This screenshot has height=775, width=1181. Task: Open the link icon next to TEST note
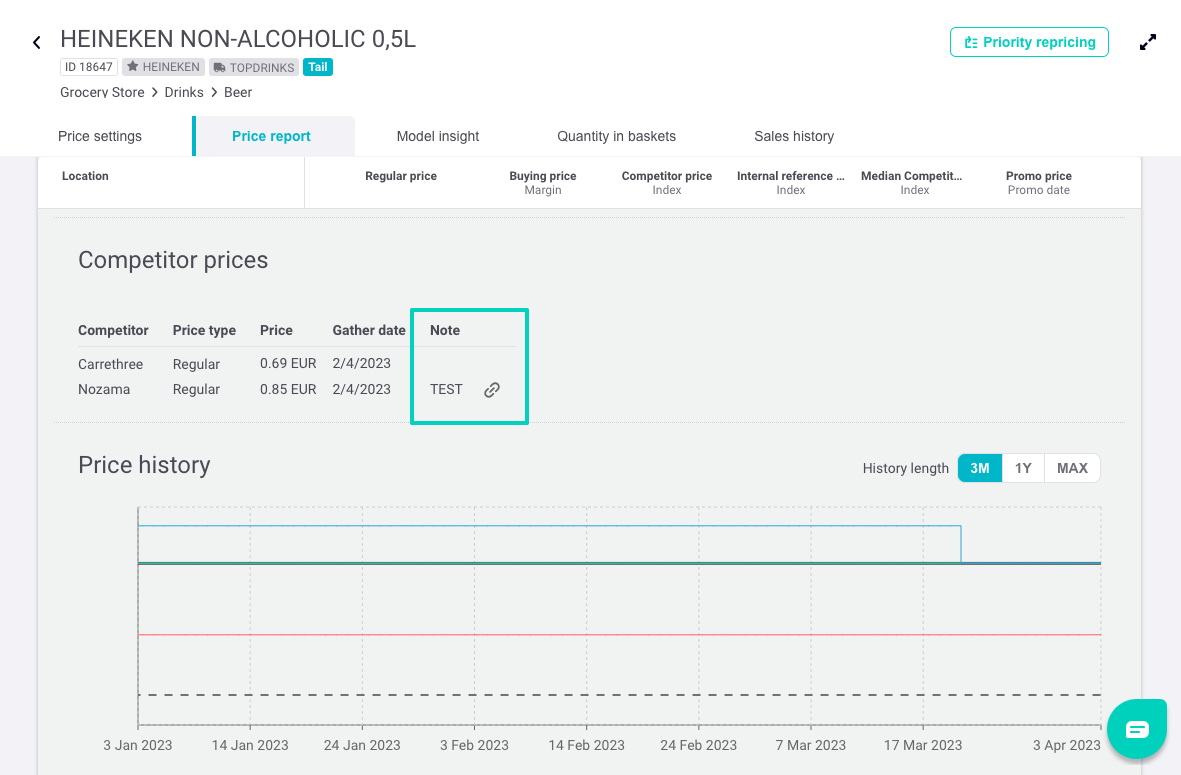coord(492,389)
